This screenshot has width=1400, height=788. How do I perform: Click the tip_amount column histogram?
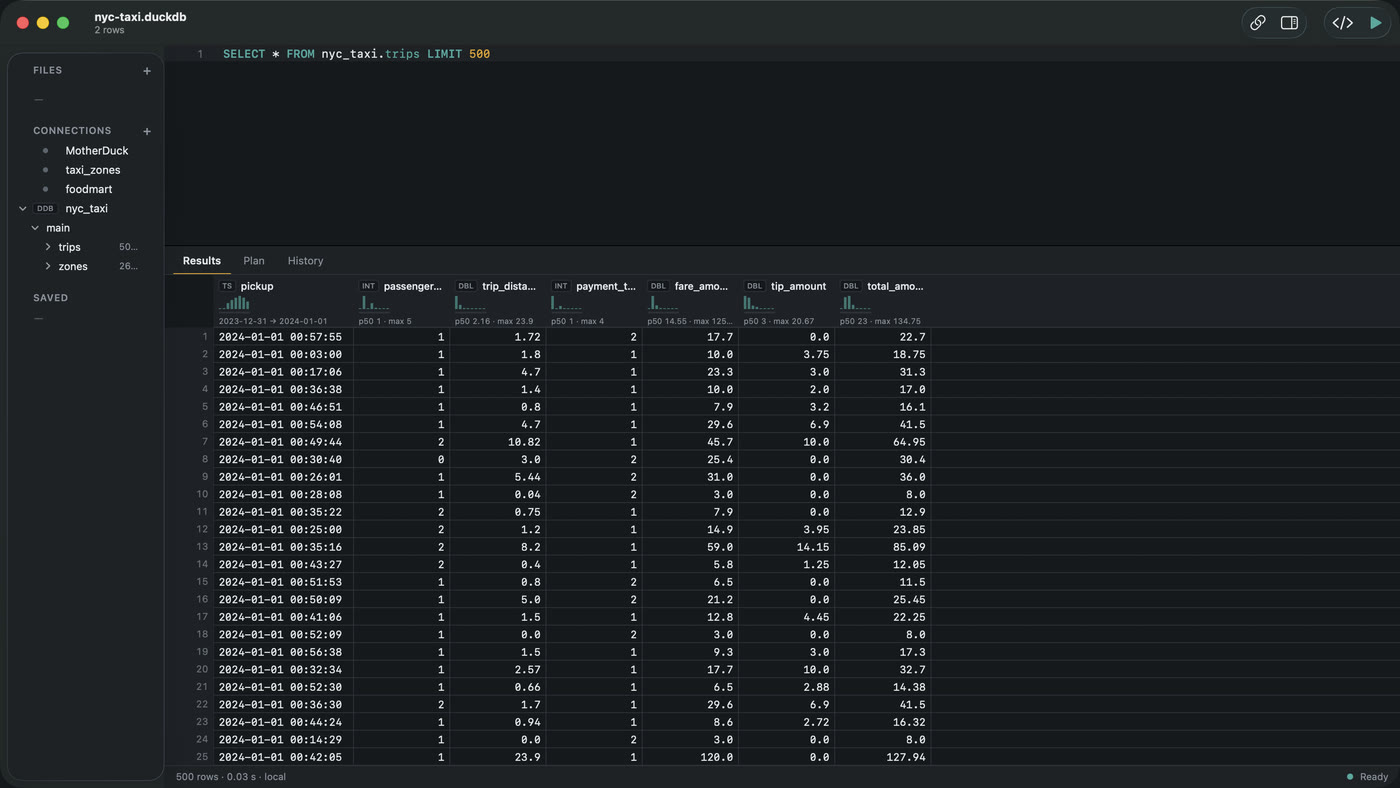[x=758, y=303]
